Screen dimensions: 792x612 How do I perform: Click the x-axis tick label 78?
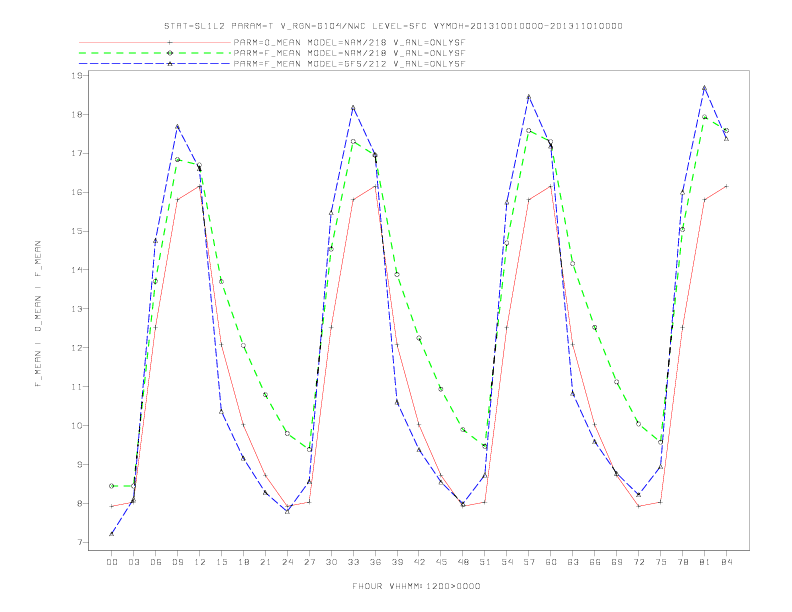tap(683, 562)
